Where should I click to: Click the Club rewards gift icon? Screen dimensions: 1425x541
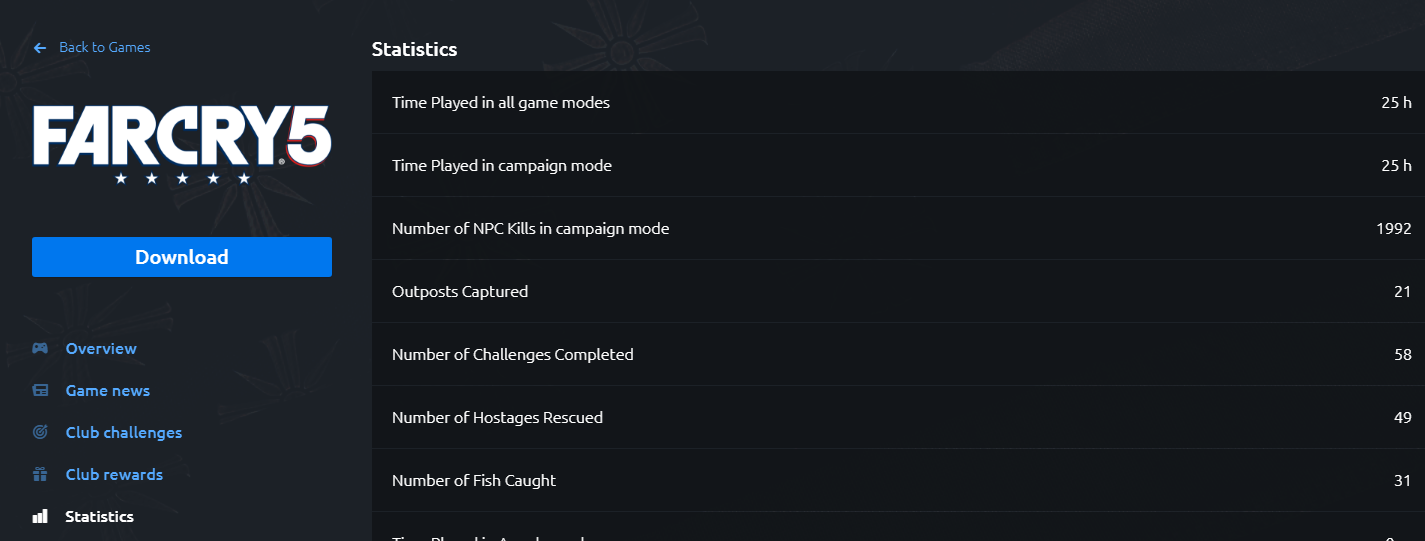[x=40, y=474]
